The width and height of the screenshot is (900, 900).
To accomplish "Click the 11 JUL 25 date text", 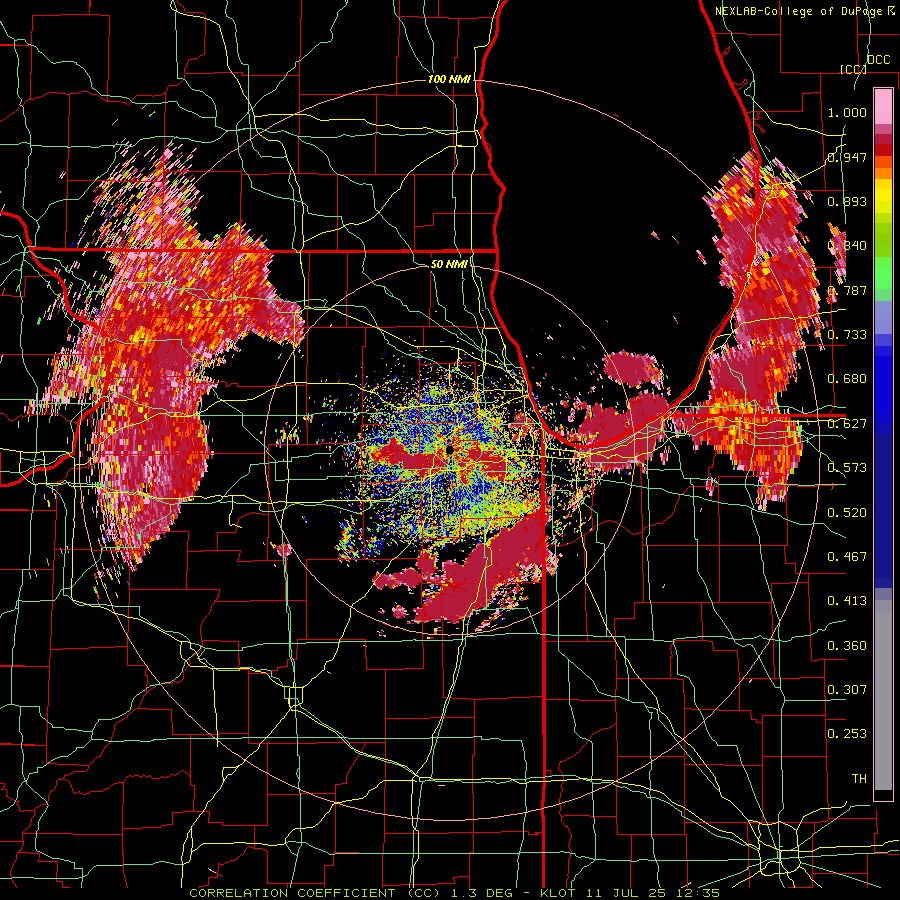I will click(628, 893).
